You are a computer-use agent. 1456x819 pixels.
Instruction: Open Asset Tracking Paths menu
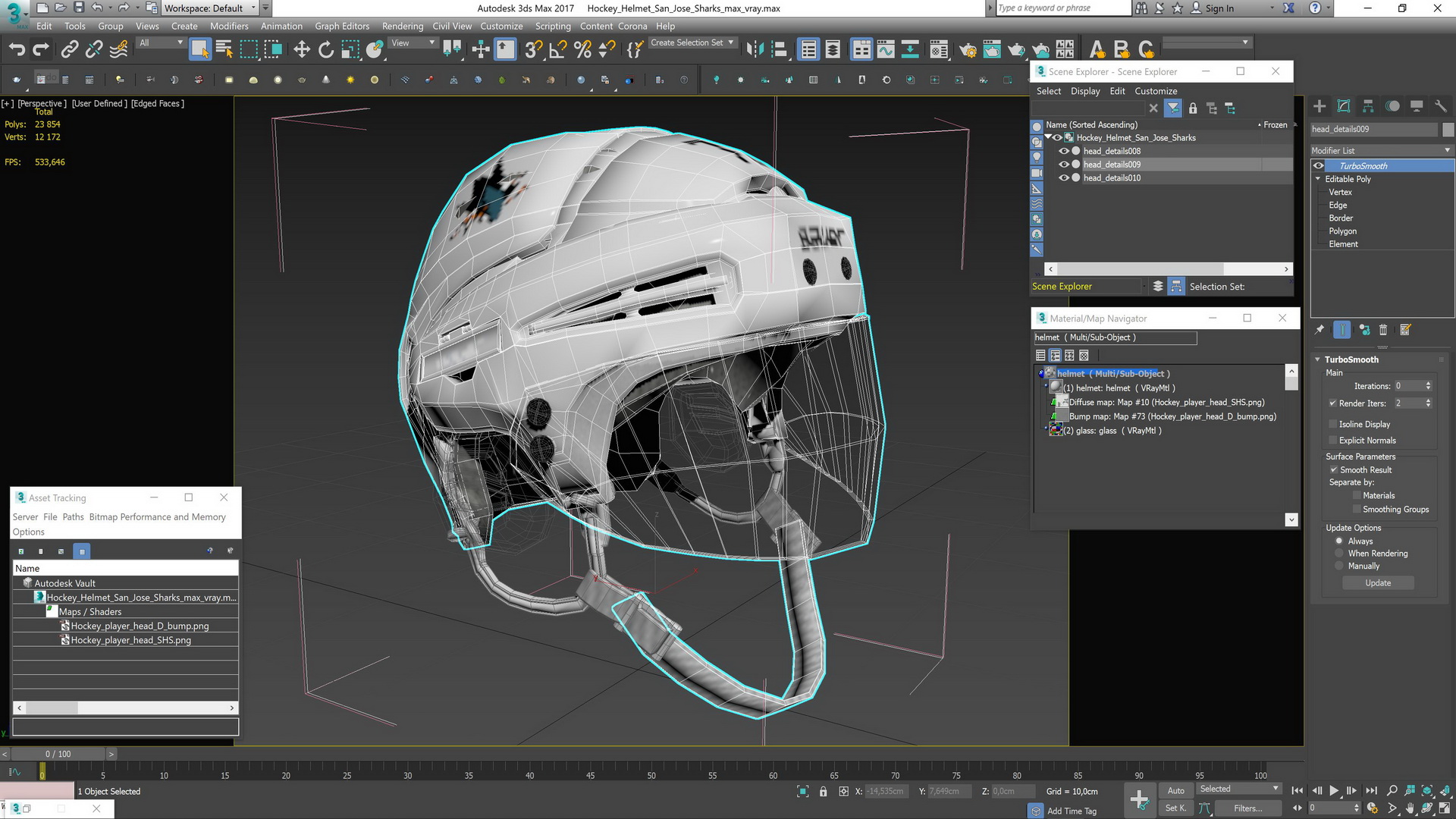point(73,517)
